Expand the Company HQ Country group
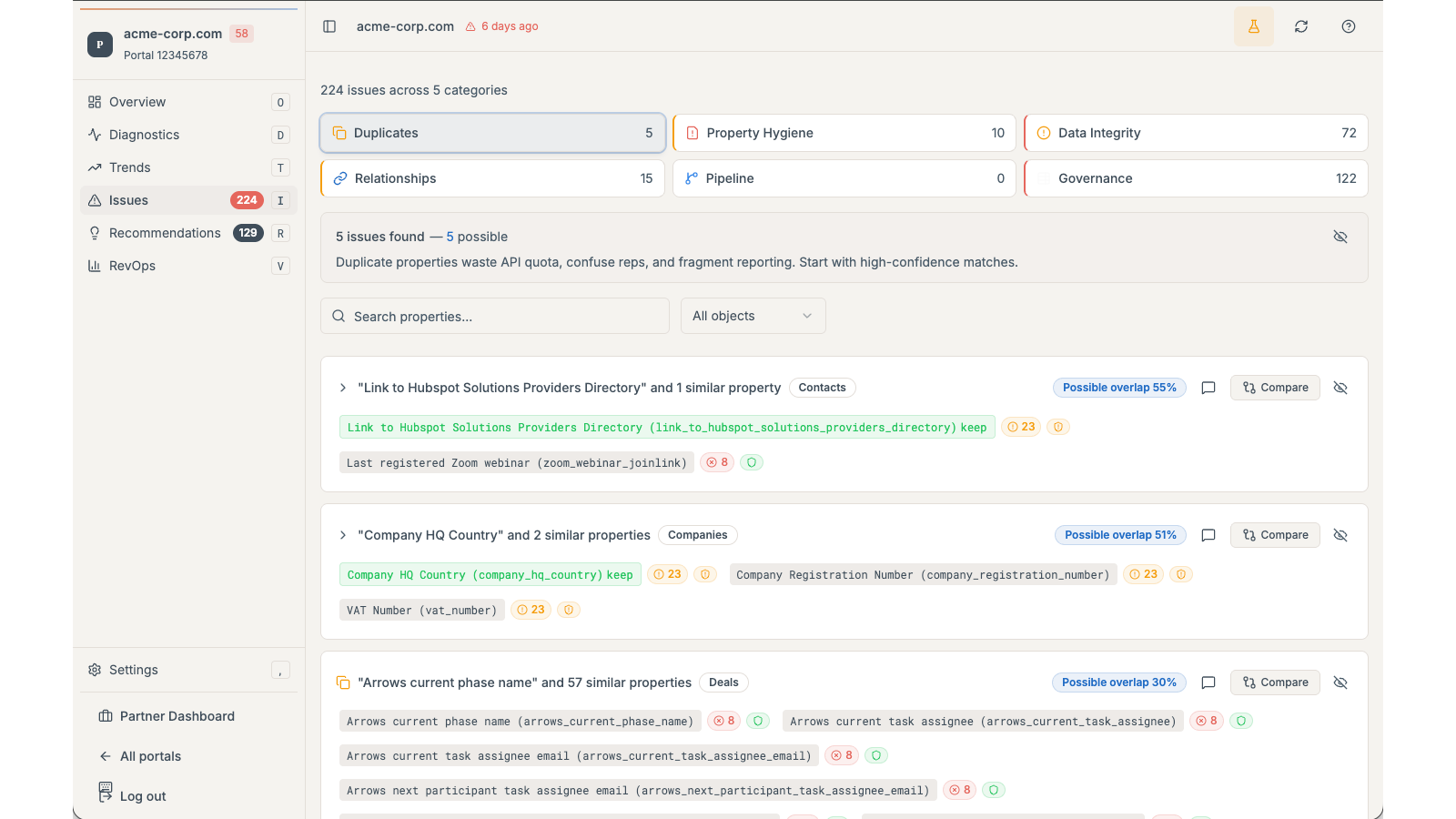This screenshot has height=819, width=1456. point(343,535)
